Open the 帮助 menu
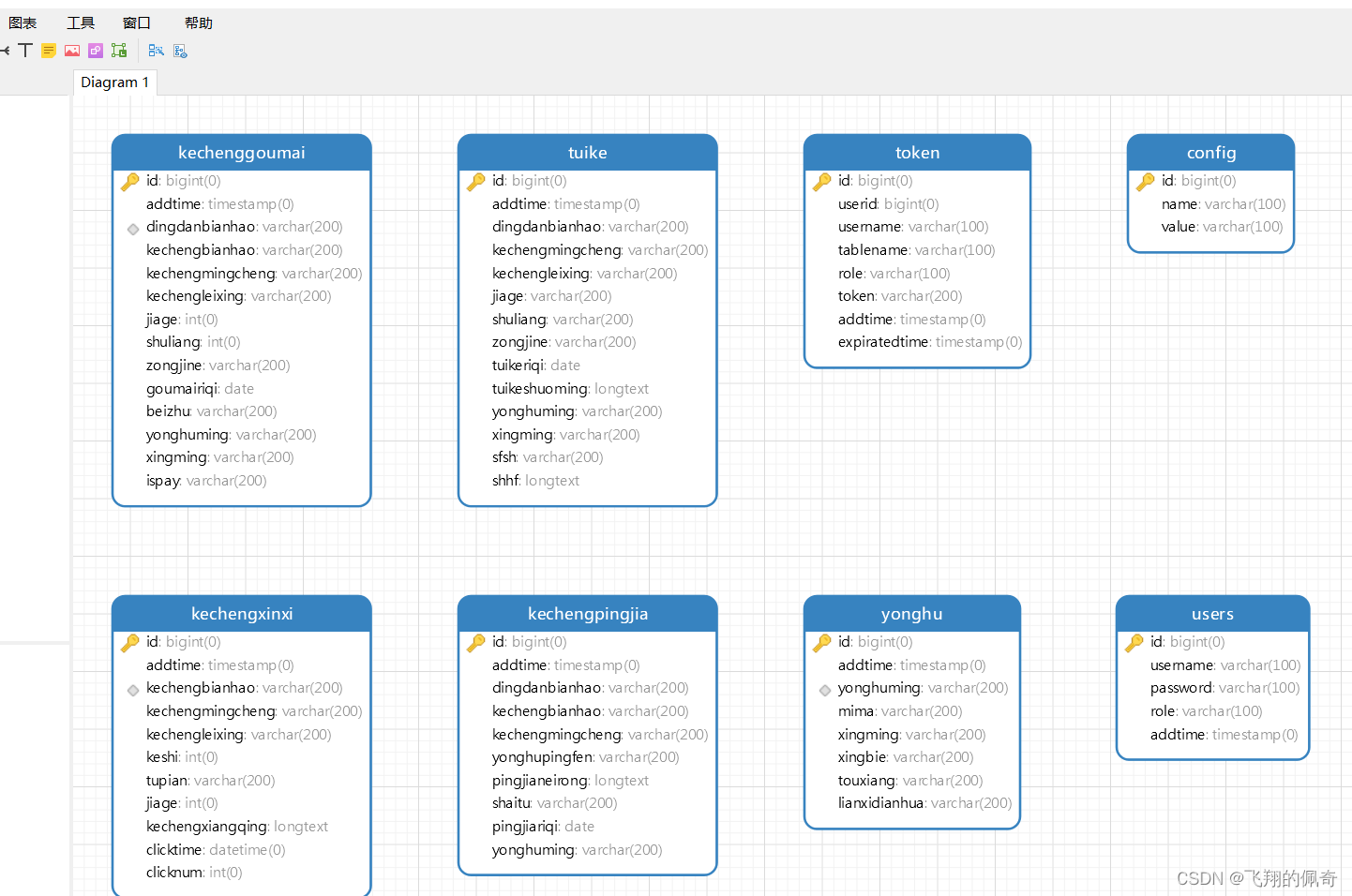The height and width of the screenshot is (896, 1352). click(199, 23)
